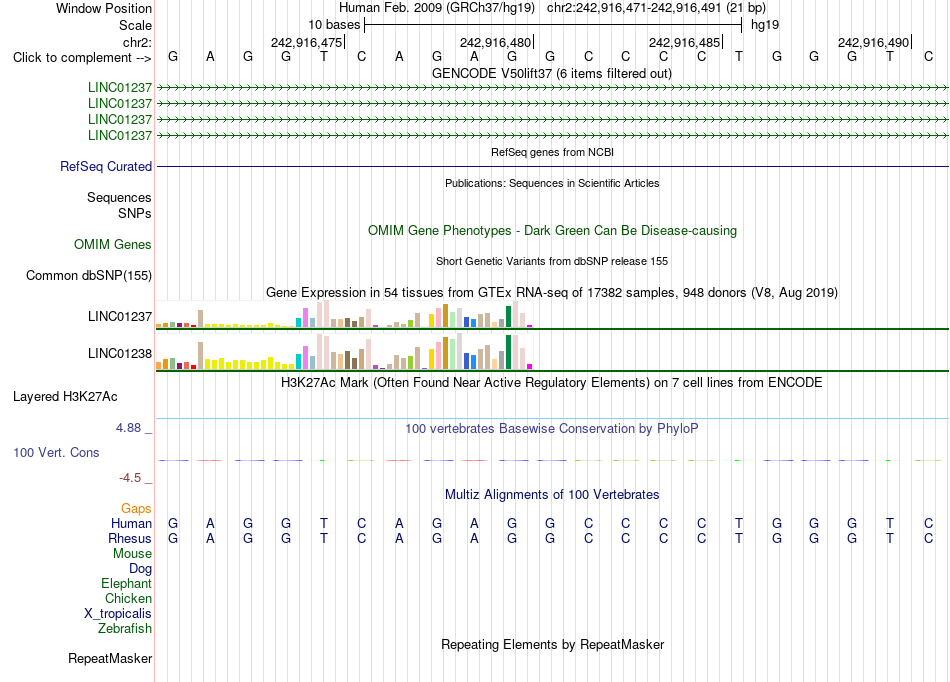
Task: Click the Window Position label
Action: (x=104, y=8)
